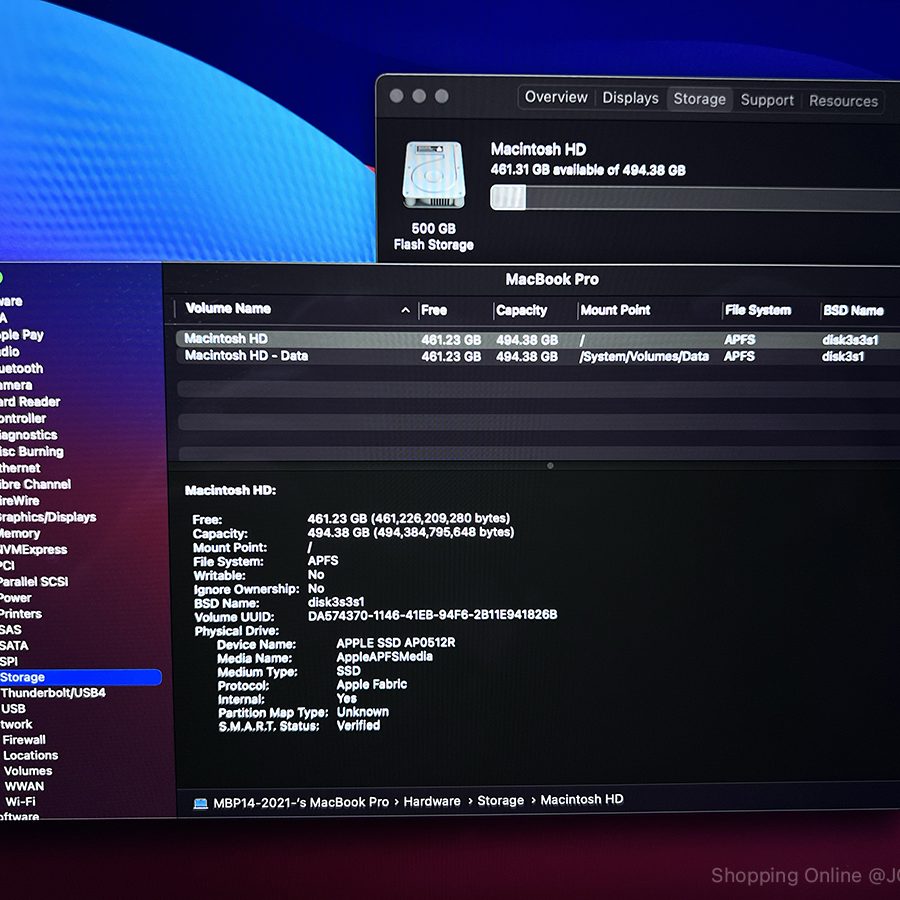Select the Macintosh HD - Data row
Screen dimensions: 900x900
(x=537, y=356)
